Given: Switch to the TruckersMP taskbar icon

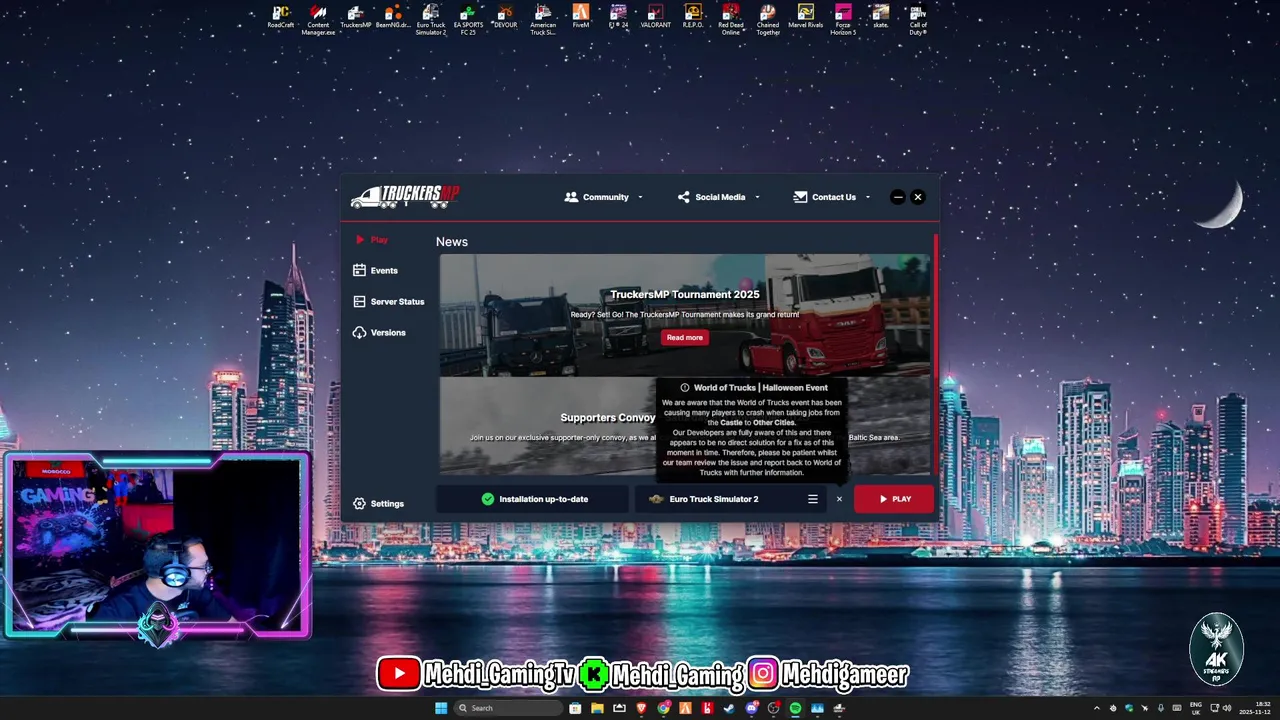Looking at the screenshot, I should 839,708.
